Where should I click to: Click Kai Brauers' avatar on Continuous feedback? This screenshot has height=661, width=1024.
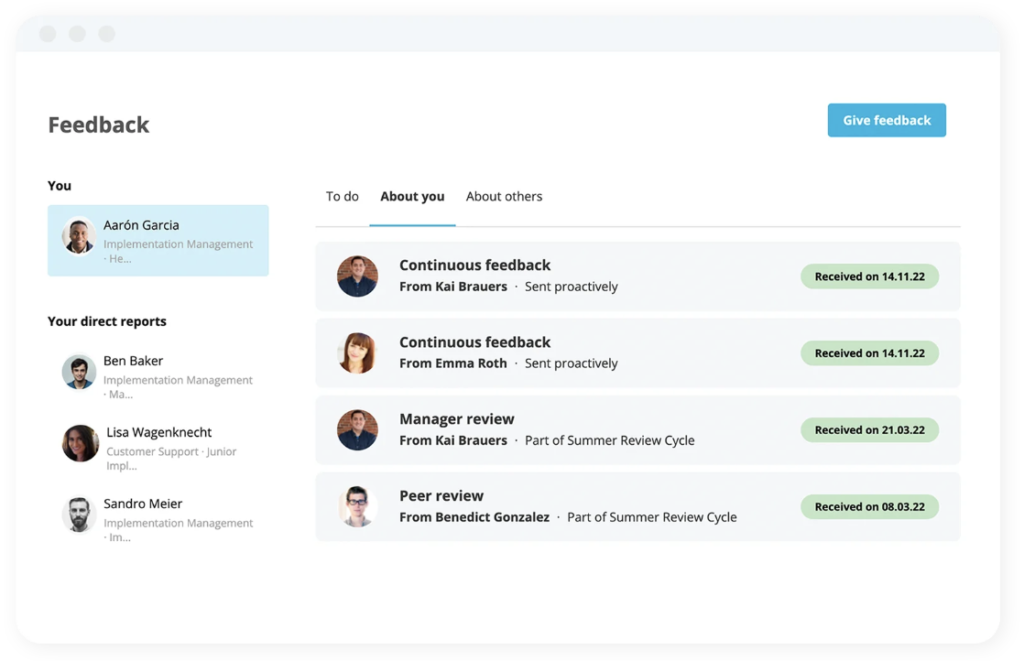(x=357, y=276)
